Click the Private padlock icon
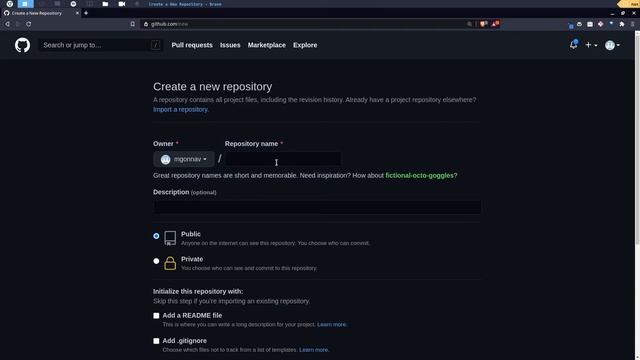Viewport: 640px width, 360px height. click(x=170, y=263)
